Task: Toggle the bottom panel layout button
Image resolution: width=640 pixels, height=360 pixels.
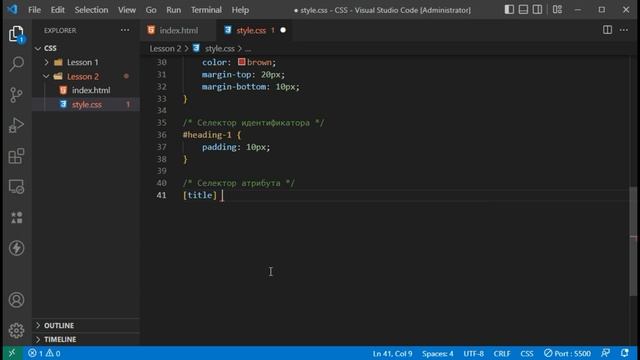Action: click(x=523, y=9)
